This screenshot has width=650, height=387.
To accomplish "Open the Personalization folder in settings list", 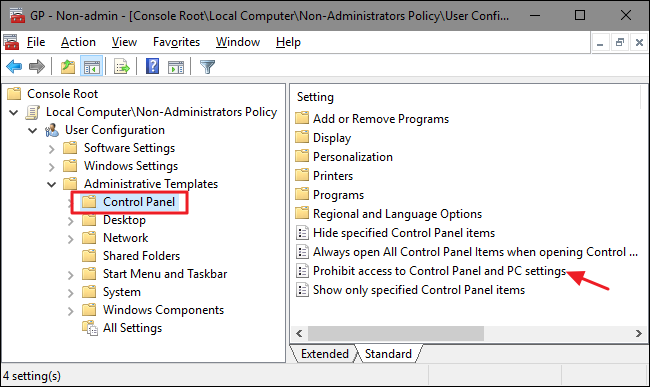I will point(344,157).
